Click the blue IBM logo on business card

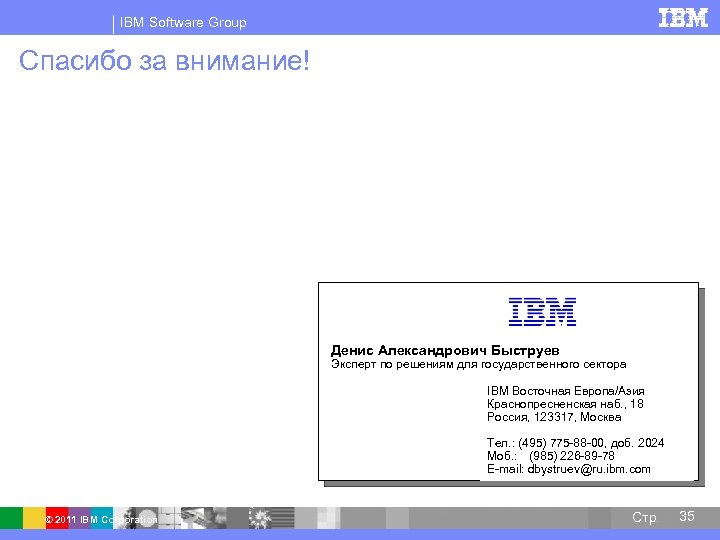pos(542,312)
